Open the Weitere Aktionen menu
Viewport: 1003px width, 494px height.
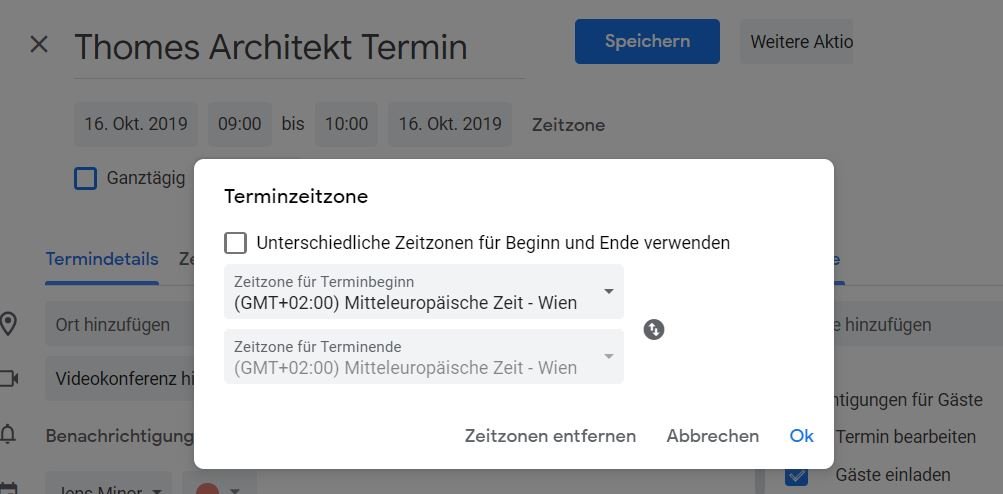click(x=800, y=42)
